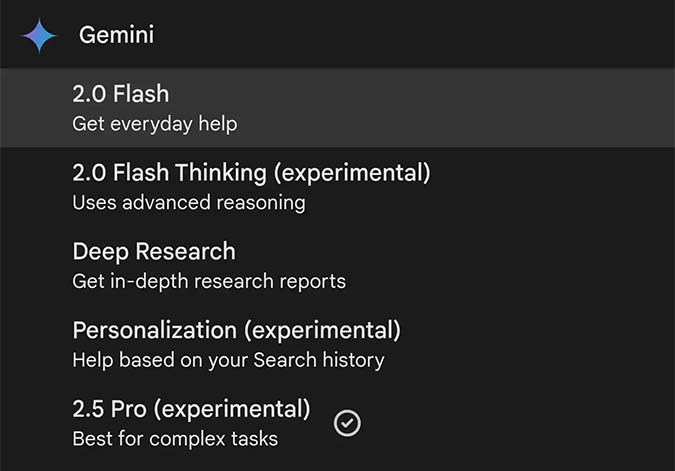
Task: Click the word "Flash" in the first model title
Action: (x=140, y=94)
